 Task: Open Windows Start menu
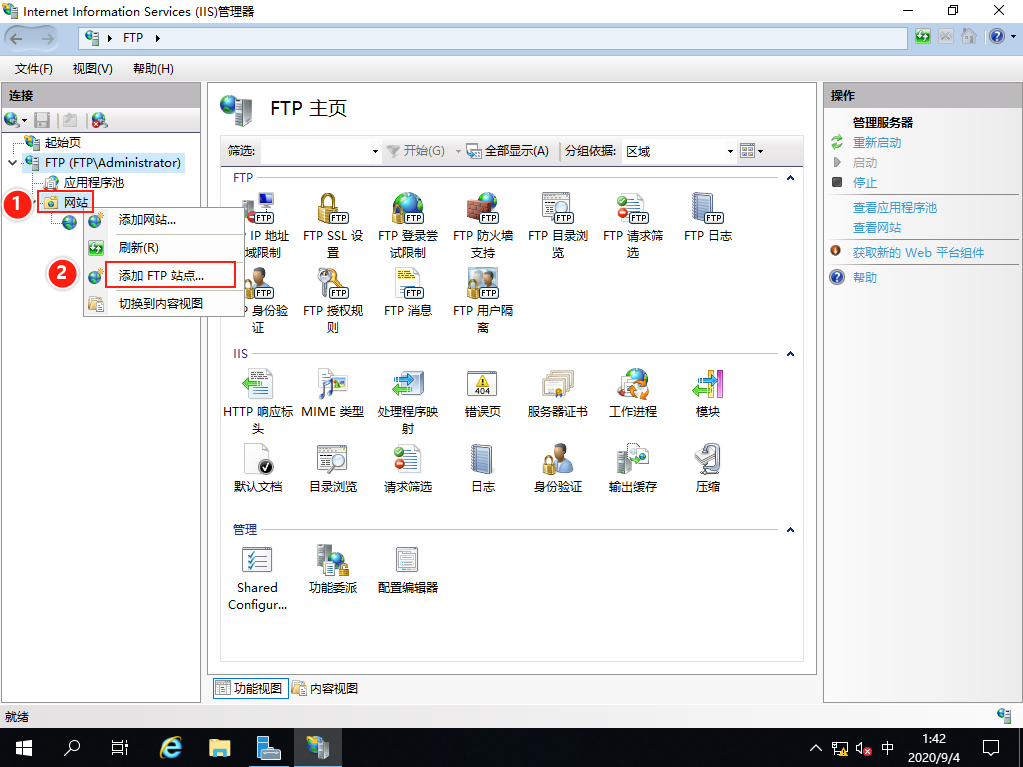(x=24, y=747)
